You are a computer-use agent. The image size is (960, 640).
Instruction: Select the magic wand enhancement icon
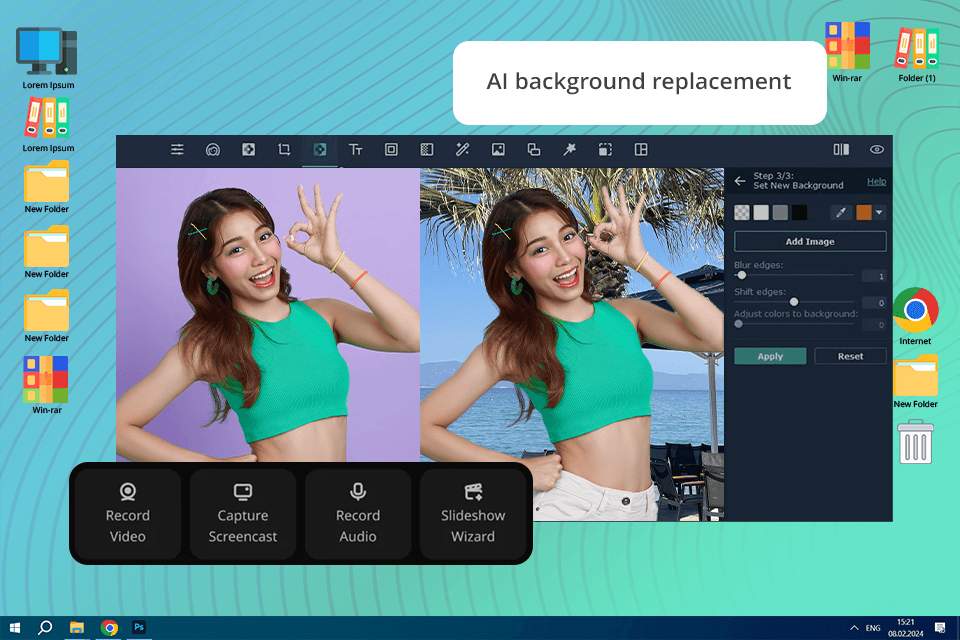462,149
